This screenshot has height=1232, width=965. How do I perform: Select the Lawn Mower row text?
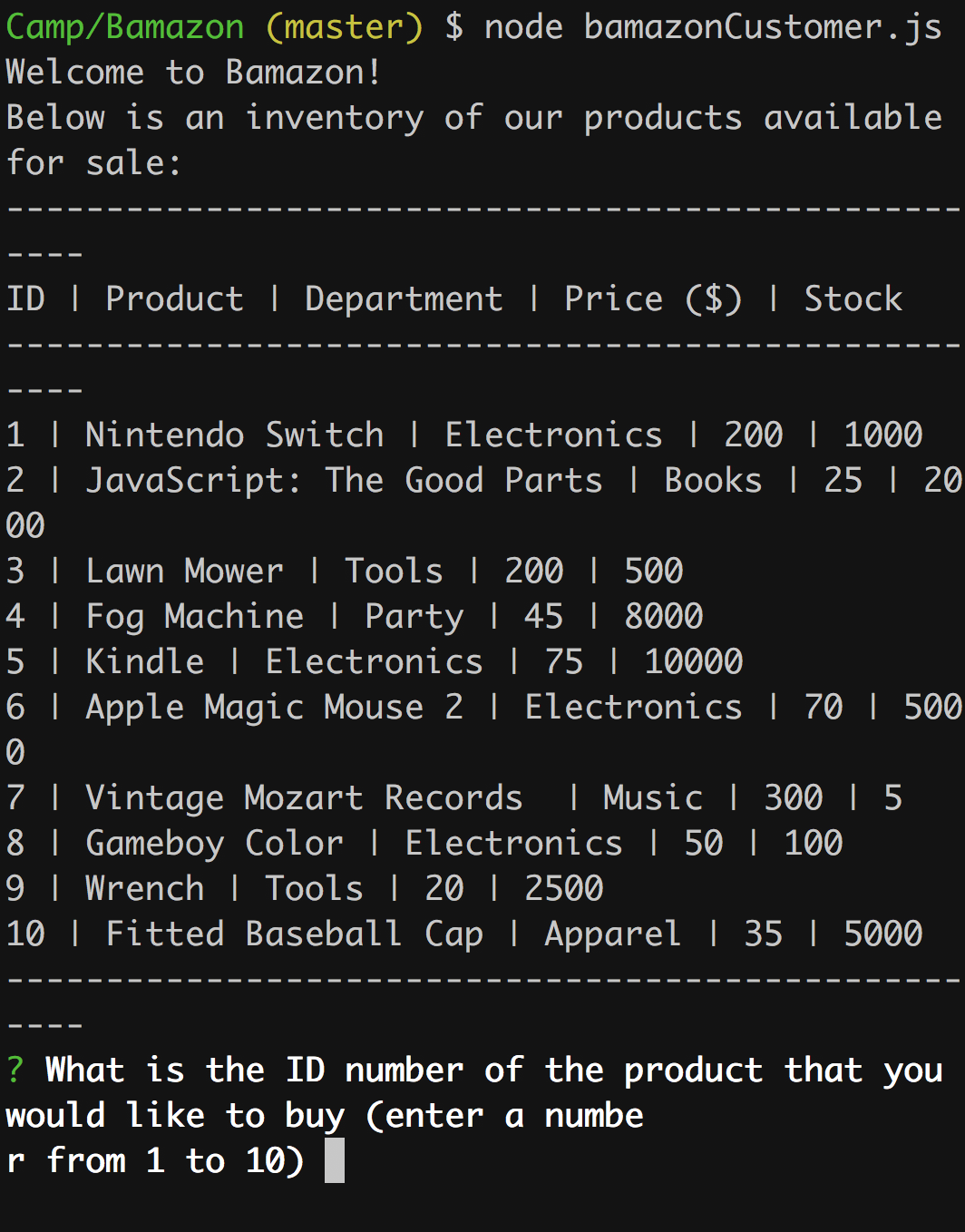(345, 571)
